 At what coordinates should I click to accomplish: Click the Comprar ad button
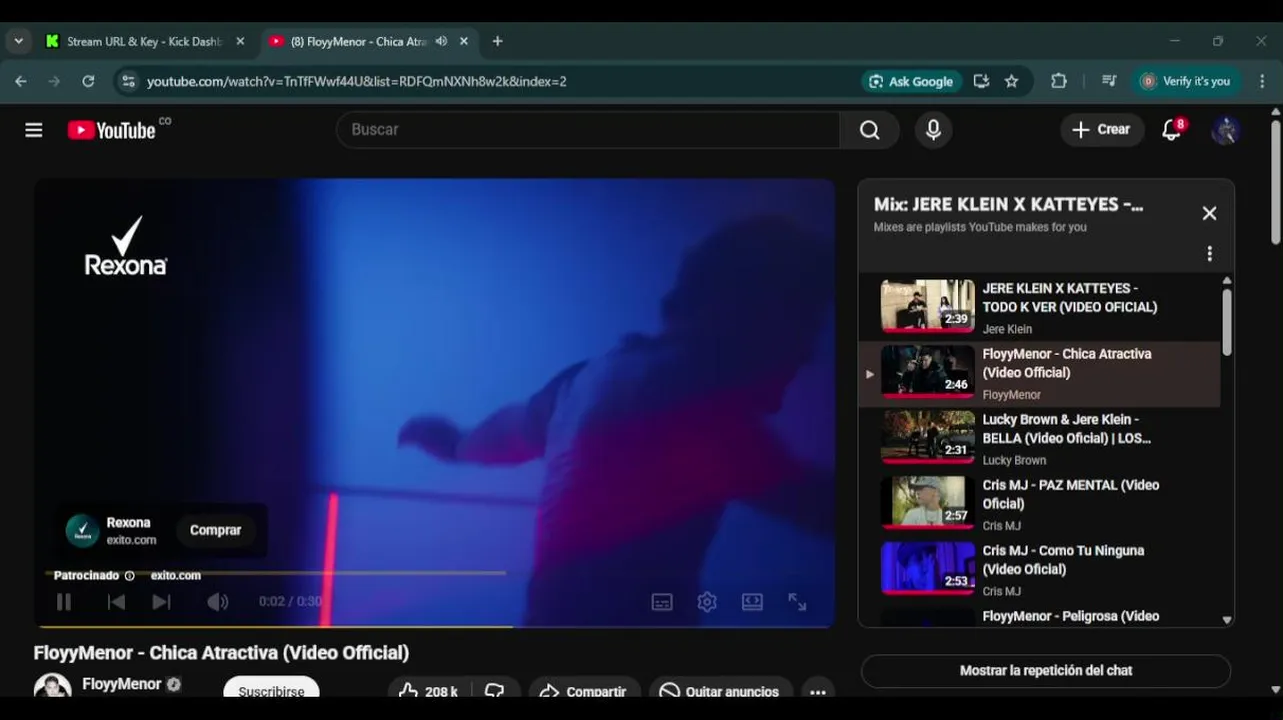click(x=216, y=531)
